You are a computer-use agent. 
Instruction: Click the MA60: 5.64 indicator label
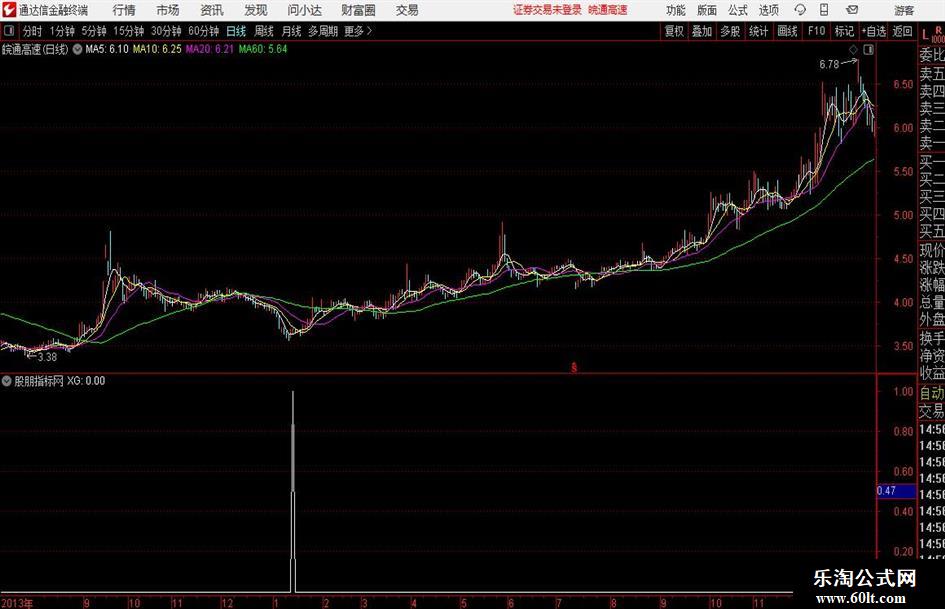pos(263,49)
